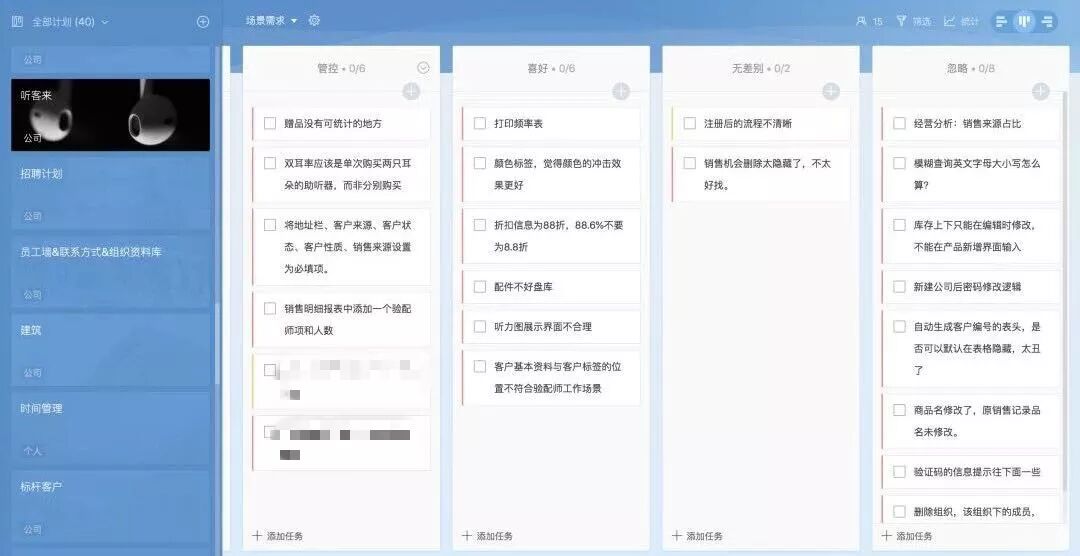Image resolution: width=1080 pixels, height=556 pixels.
Task: Add a new plan with the sidebar plus icon
Action: point(202,21)
